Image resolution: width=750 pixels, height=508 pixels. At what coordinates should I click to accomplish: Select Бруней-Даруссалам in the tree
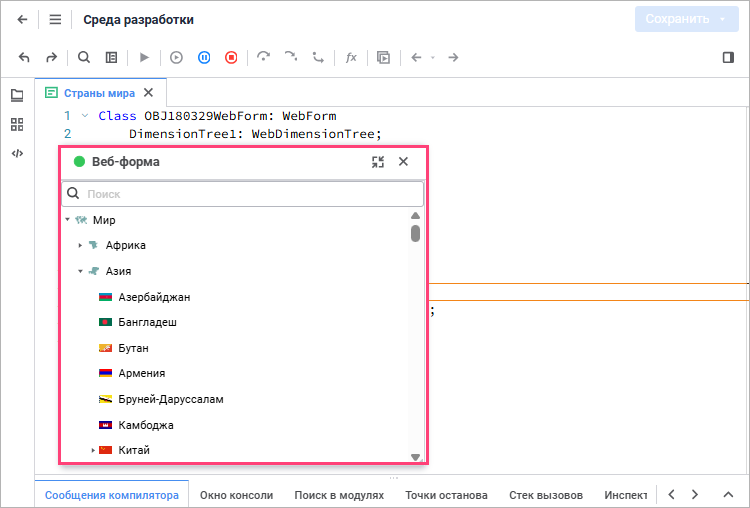tap(171, 399)
